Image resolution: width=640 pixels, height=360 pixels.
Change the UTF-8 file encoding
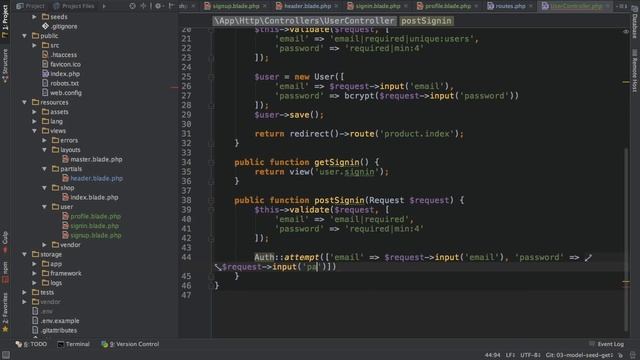530,355
